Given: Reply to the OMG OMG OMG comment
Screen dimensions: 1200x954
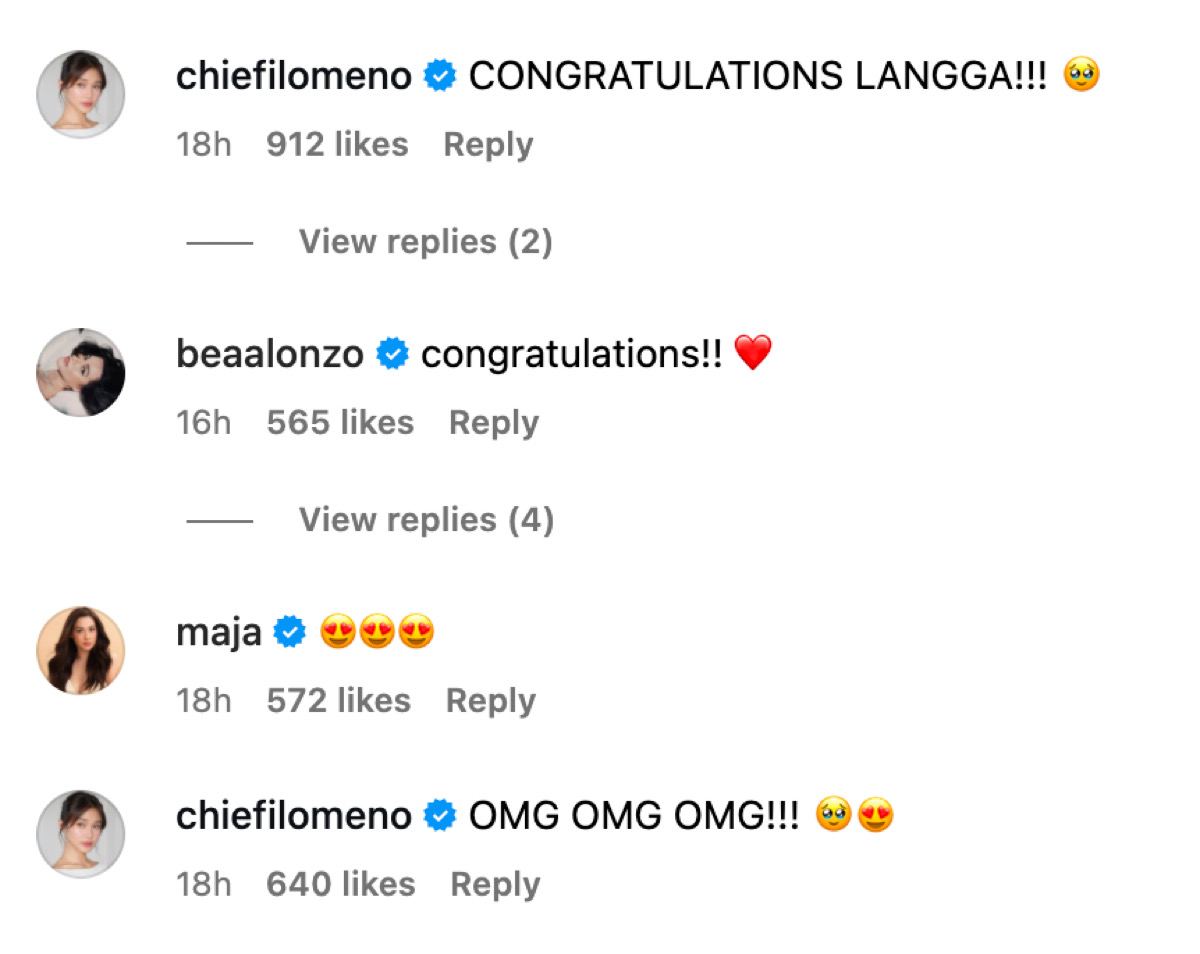Looking at the screenshot, I should pyautogui.click(x=495, y=885).
